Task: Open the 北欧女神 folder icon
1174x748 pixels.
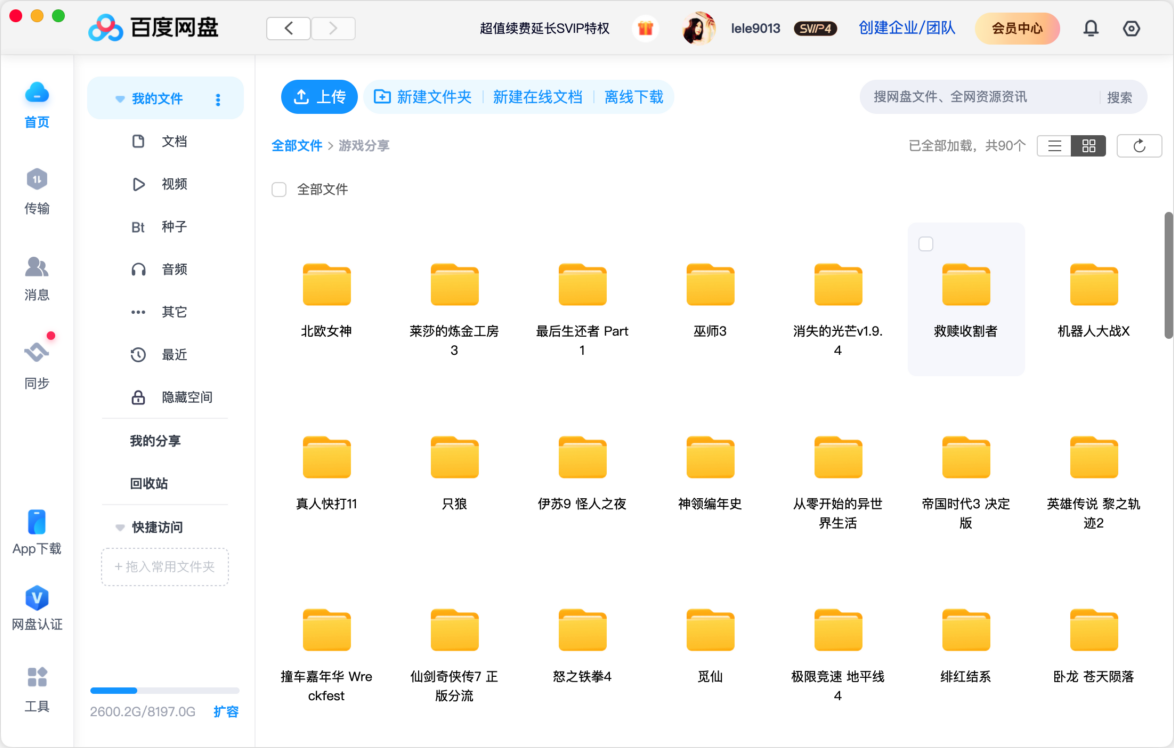Action: coord(326,285)
